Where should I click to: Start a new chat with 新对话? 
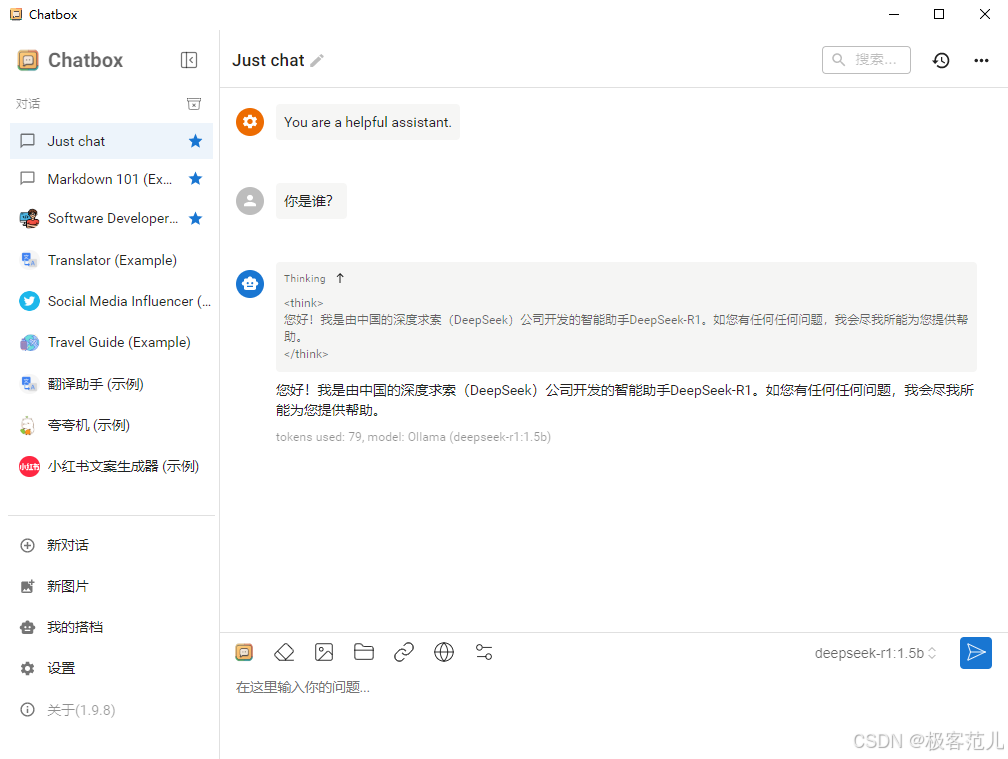111,545
